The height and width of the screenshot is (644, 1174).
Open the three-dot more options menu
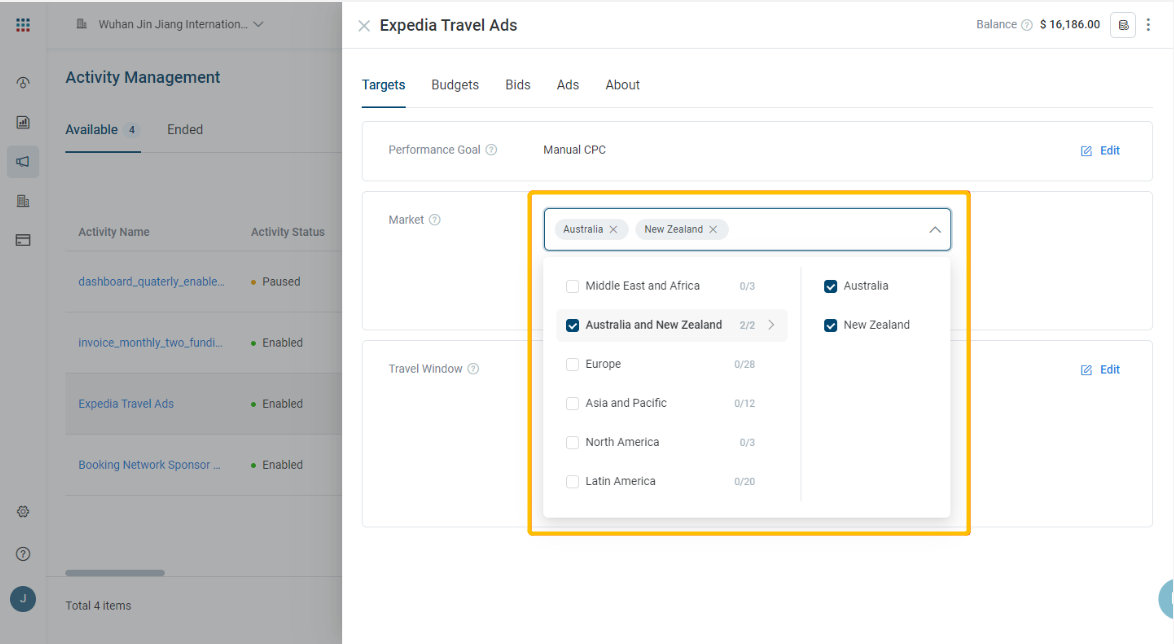pyautogui.click(x=1149, y=25)
